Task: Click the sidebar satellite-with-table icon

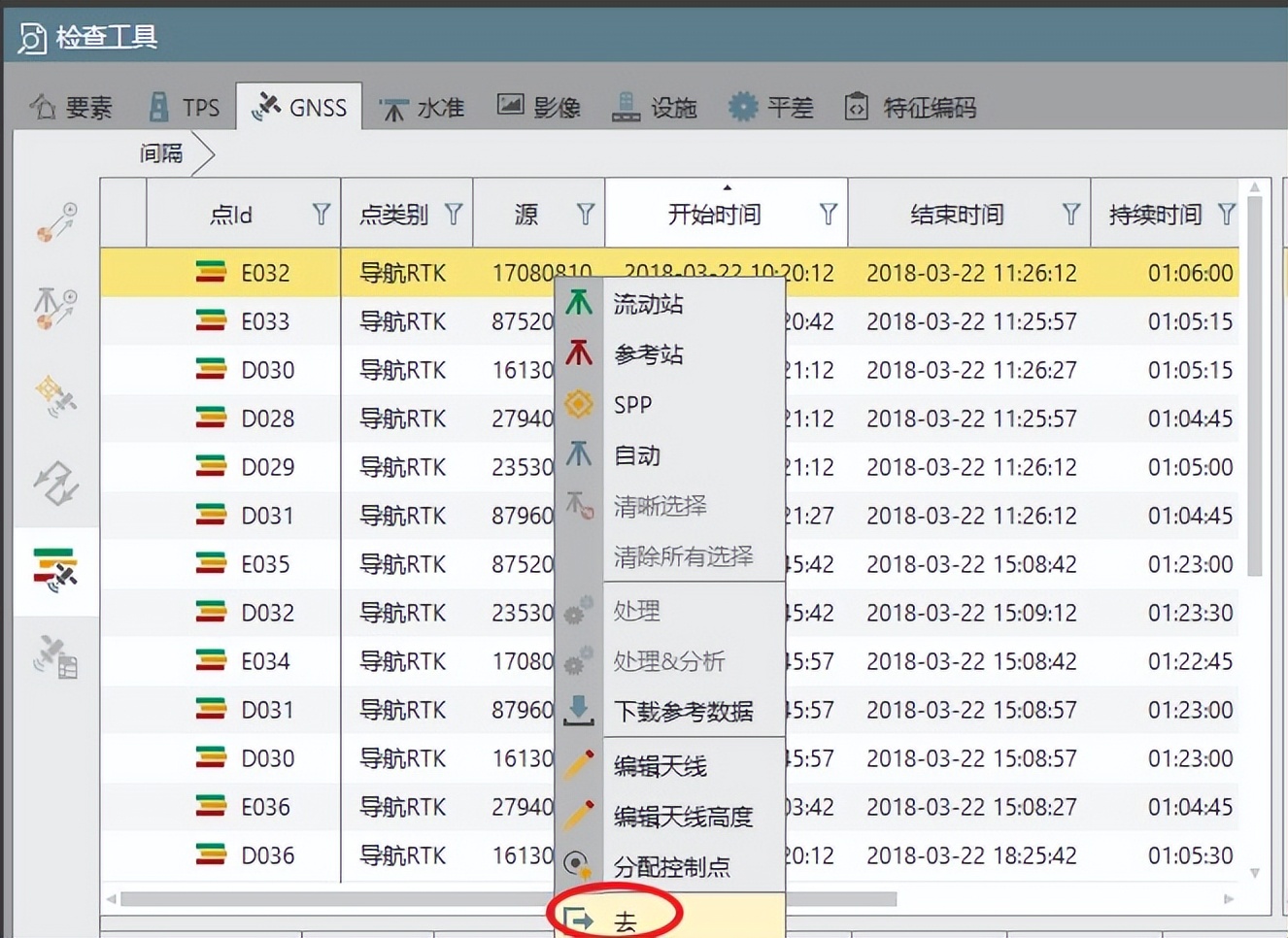Action: [56, 657]
